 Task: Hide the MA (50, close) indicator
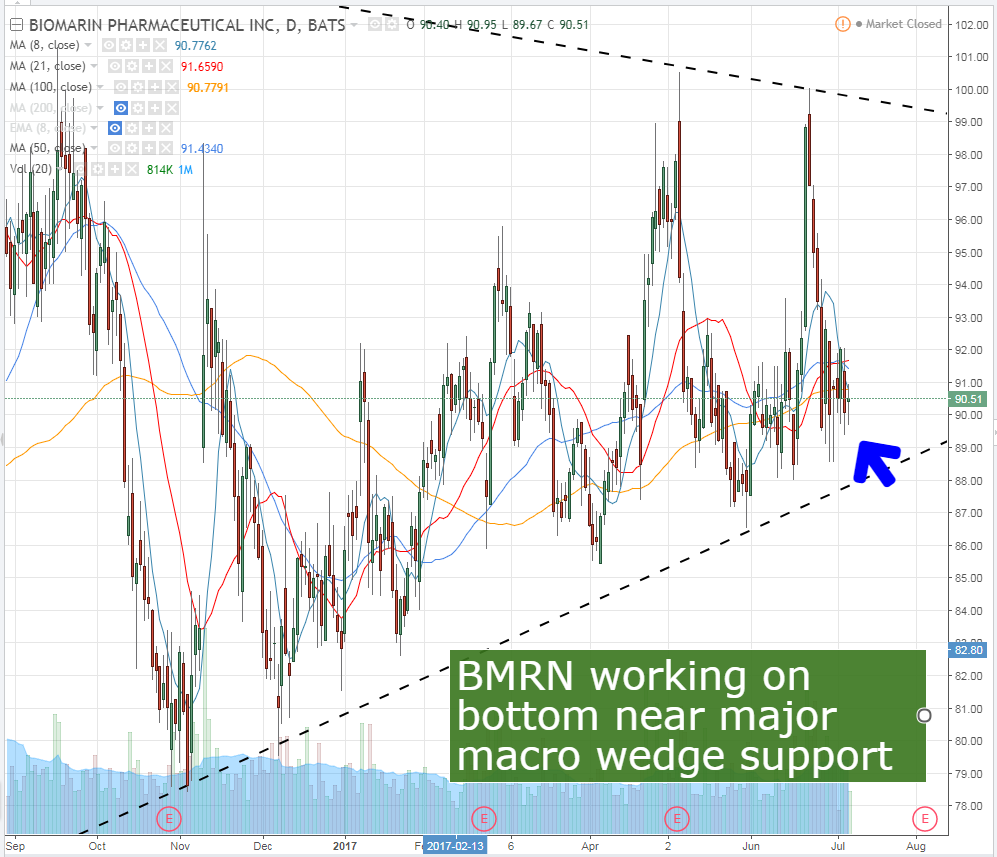pos(114,148)
